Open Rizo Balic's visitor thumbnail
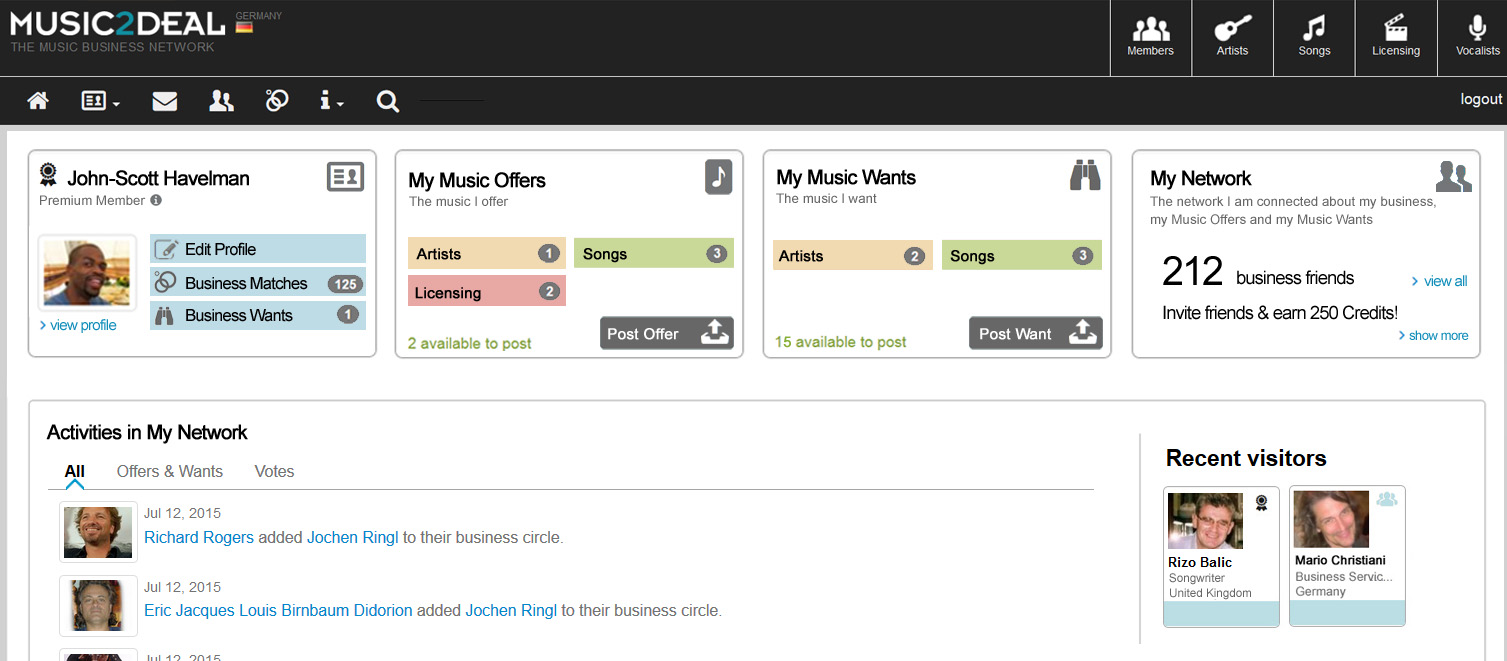 [1205, 521]
